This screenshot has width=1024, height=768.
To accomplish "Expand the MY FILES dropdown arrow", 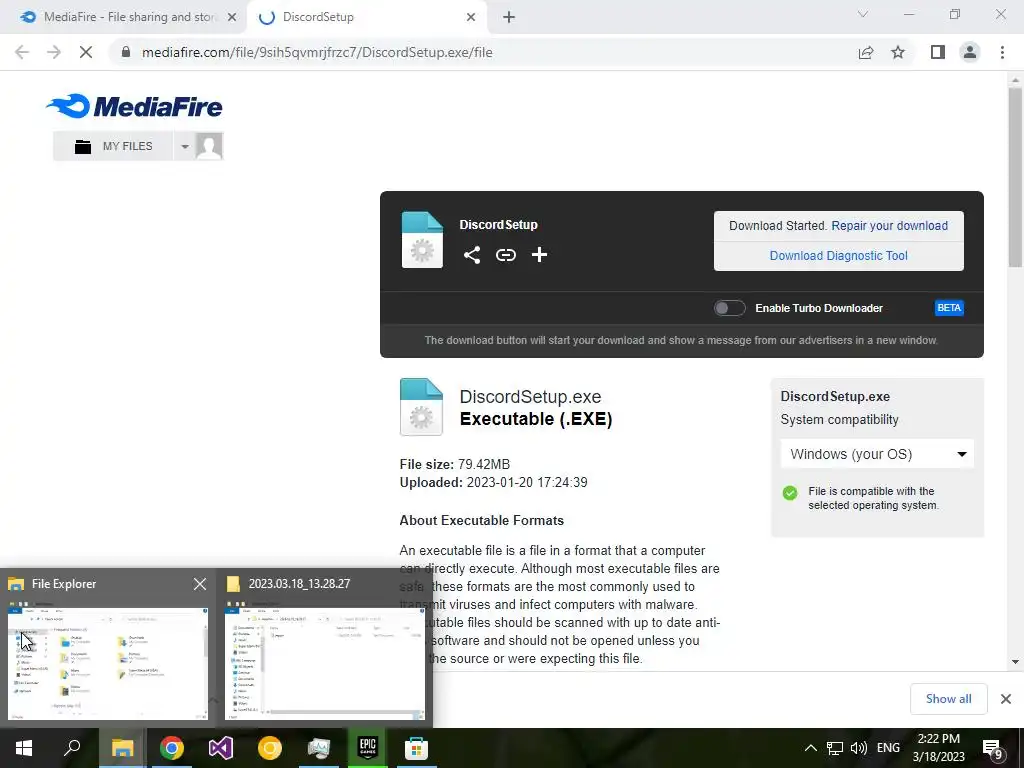I will pyautogui.click(x=185, y=146).
